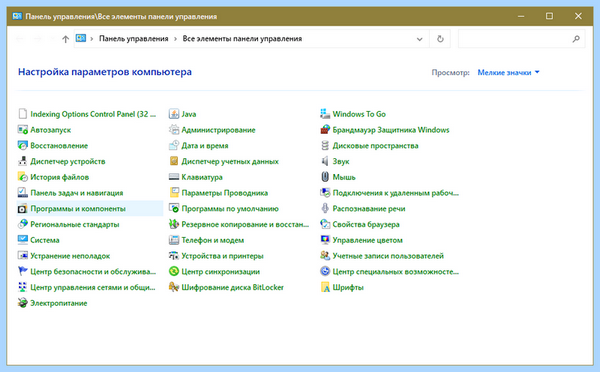Click the Учетные записи пользователей icon
600x372 pixels.
[325, 256]
